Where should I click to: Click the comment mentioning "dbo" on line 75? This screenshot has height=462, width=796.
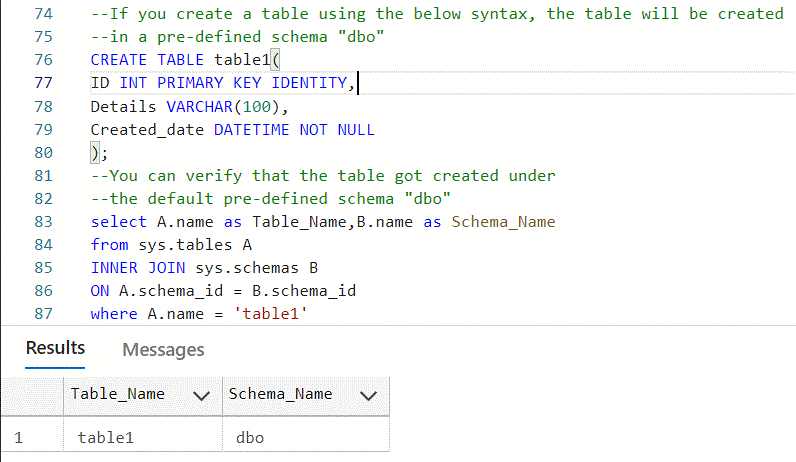(x=238, y=37)
